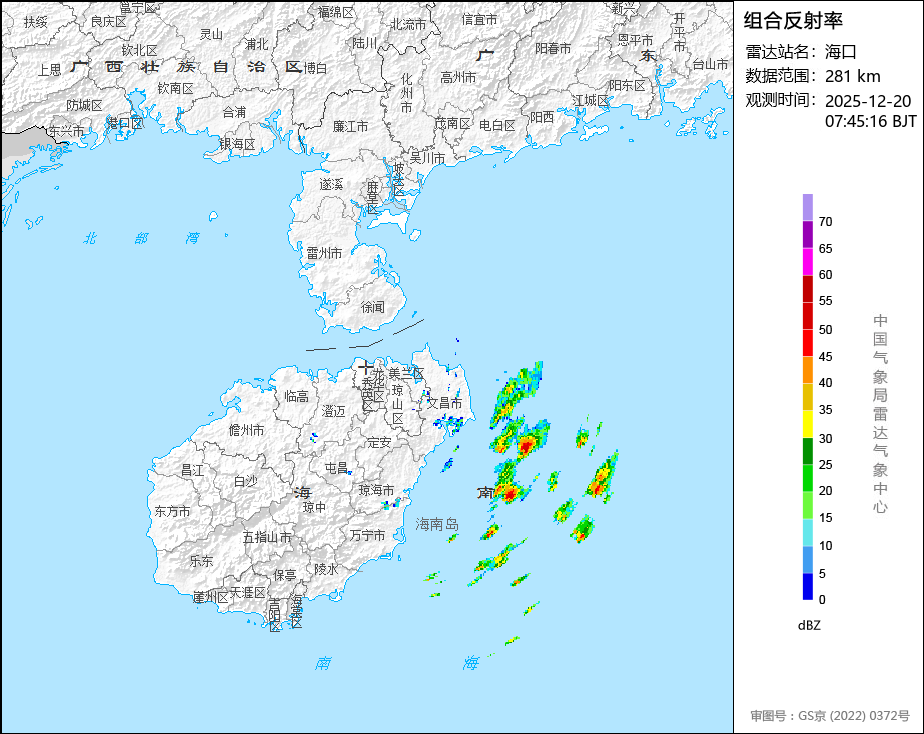The height and width of the screenshot is (734, 924).
Task: Click the 雷州市 map label
Action: [324, 253]
